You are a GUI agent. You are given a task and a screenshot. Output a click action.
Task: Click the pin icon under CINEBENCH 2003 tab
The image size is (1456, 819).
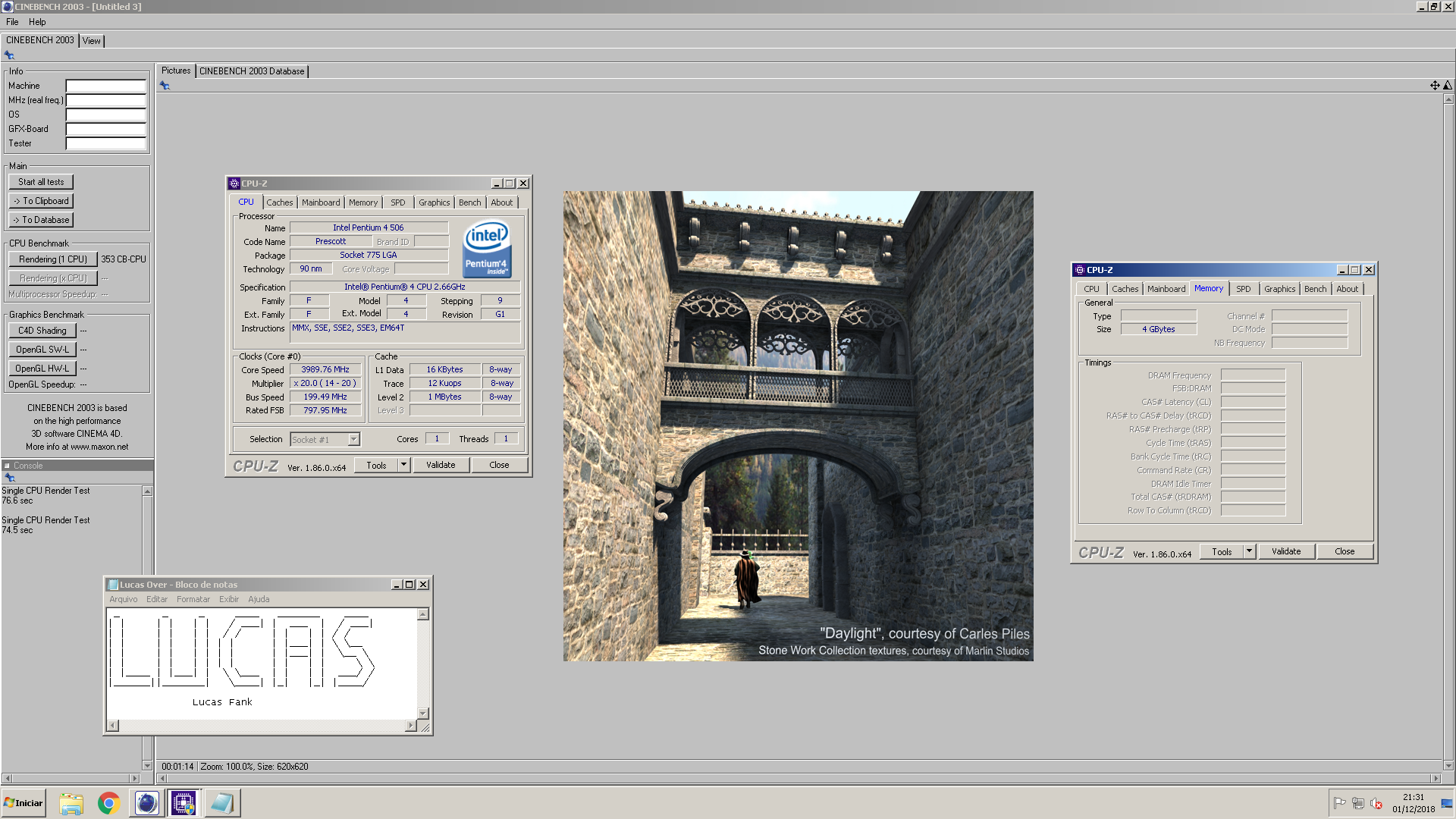(9, 55)
